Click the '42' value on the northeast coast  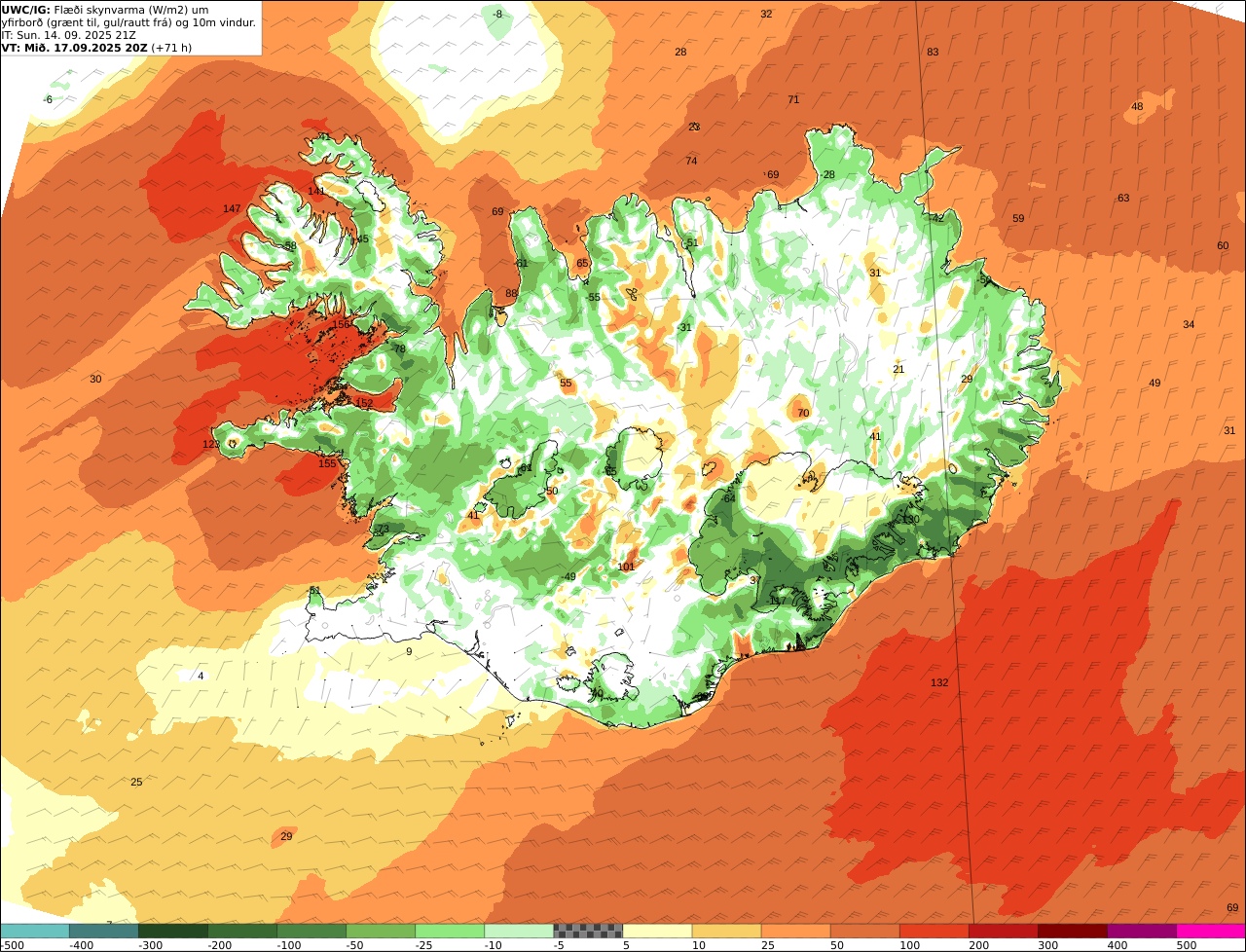937,219
